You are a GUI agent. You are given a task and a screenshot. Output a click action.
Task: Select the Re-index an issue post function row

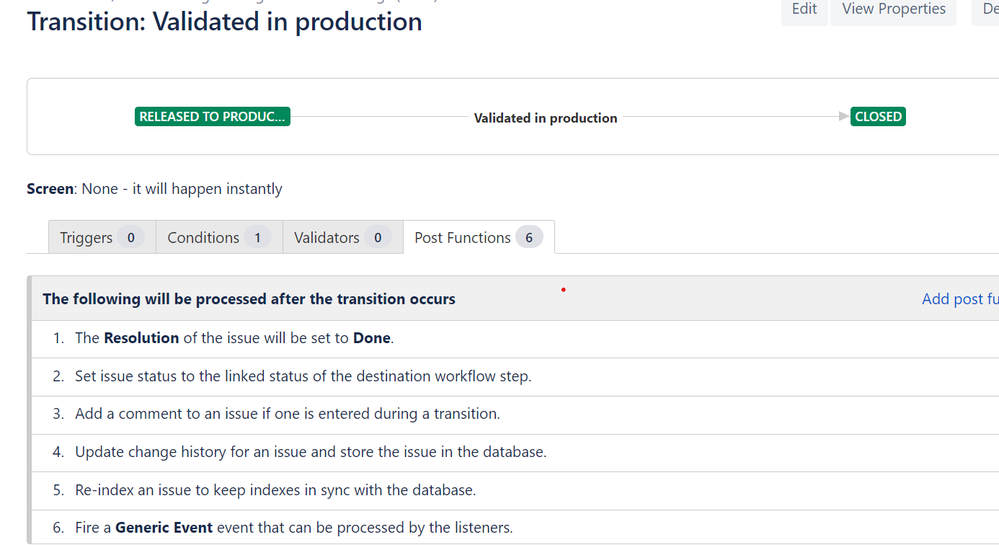pyautogui.click(x=515, y=490)
